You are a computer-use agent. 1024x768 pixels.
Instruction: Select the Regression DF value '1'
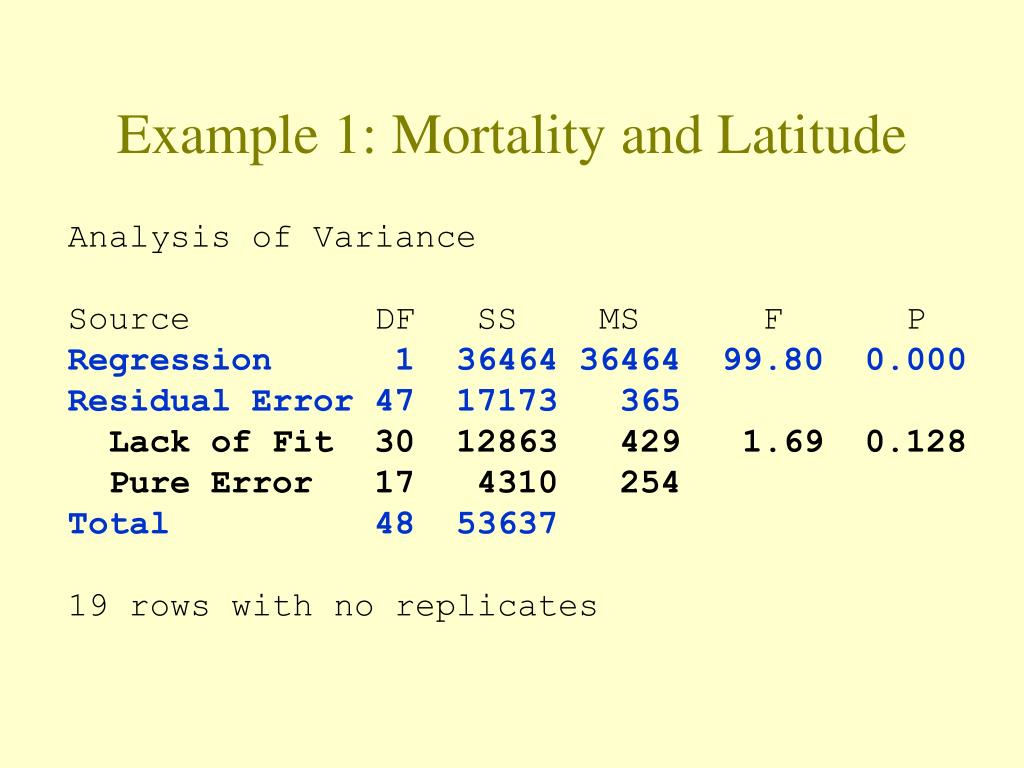click(x=404, y=360)
